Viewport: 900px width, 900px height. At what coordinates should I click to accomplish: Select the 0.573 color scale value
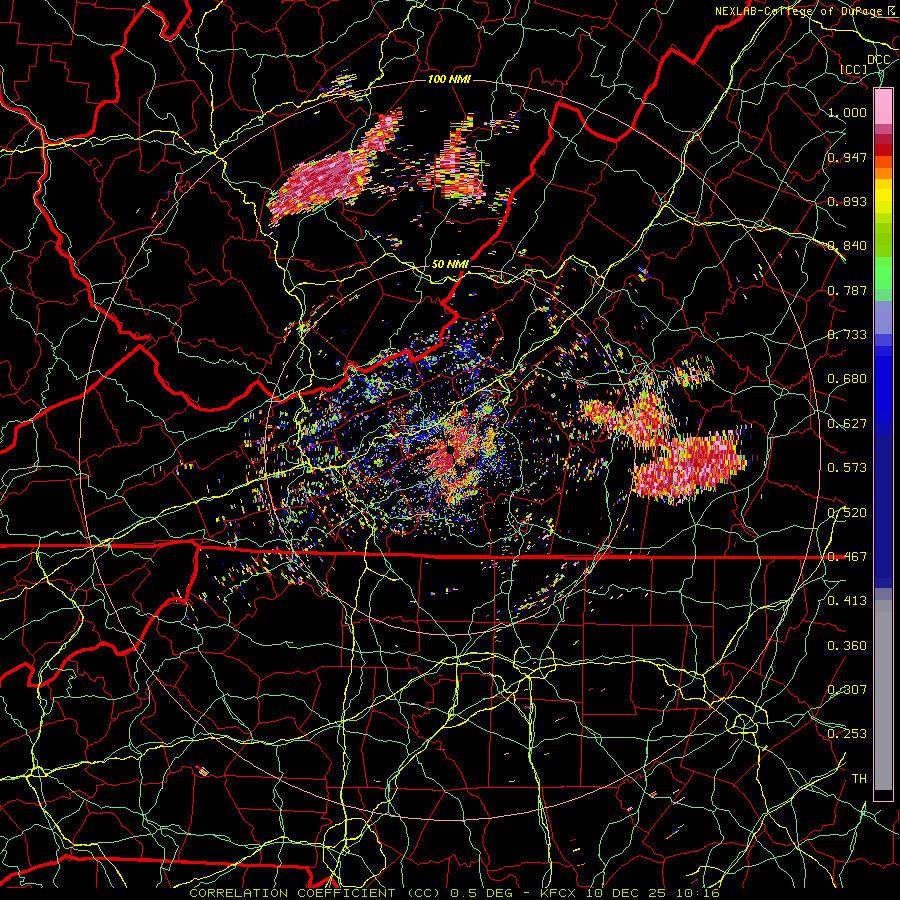(x=847, y=468)
